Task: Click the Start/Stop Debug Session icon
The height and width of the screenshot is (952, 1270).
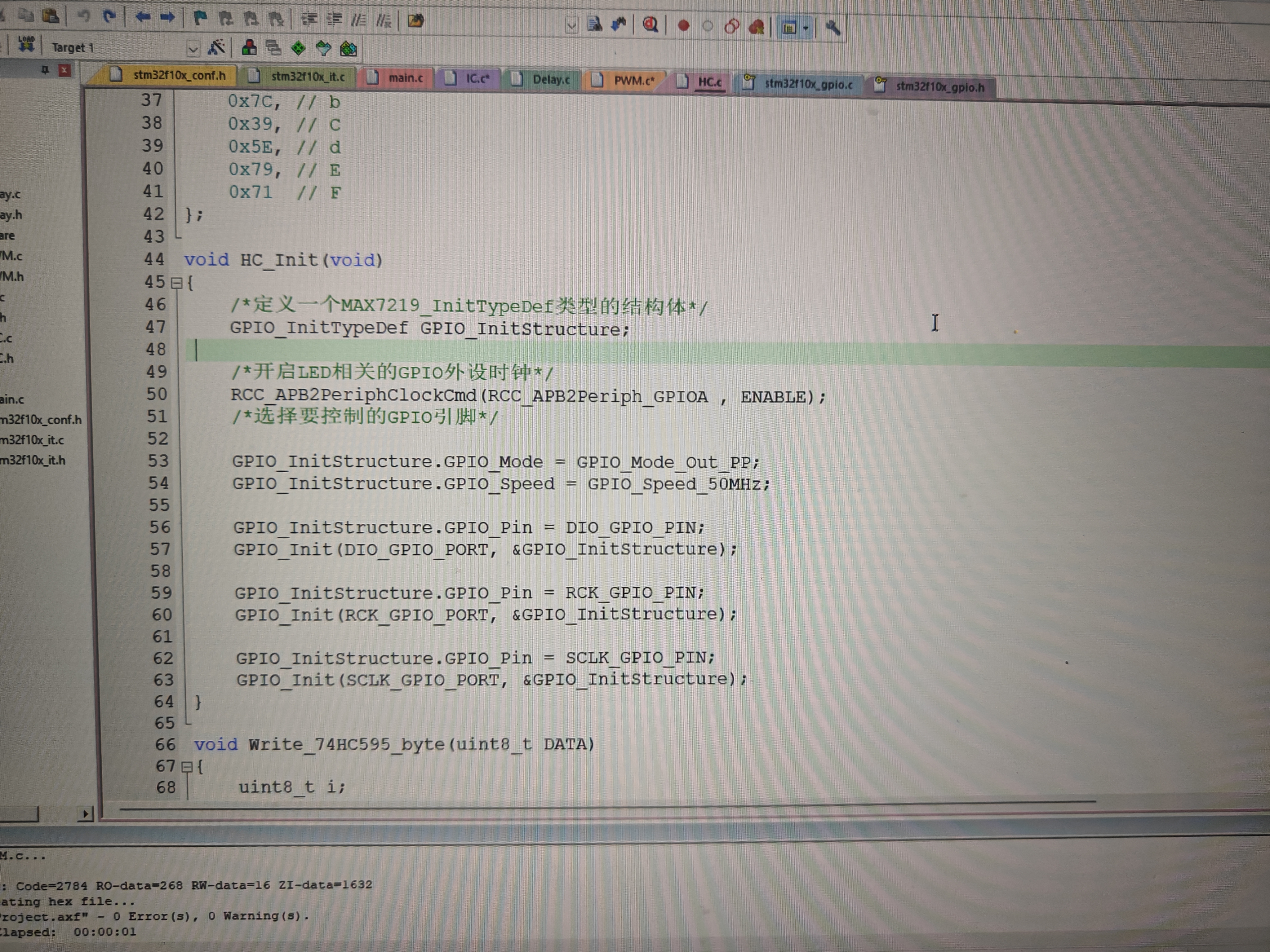Action: pos(650,25)
